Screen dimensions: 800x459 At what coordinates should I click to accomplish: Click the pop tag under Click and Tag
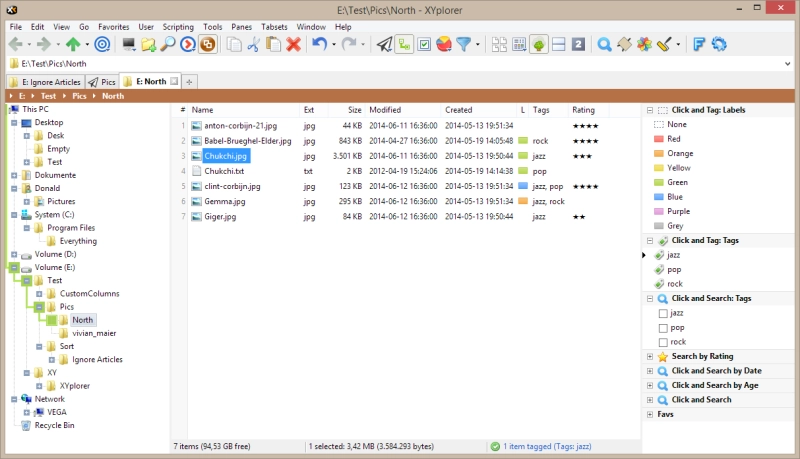[x=674, y=270]
